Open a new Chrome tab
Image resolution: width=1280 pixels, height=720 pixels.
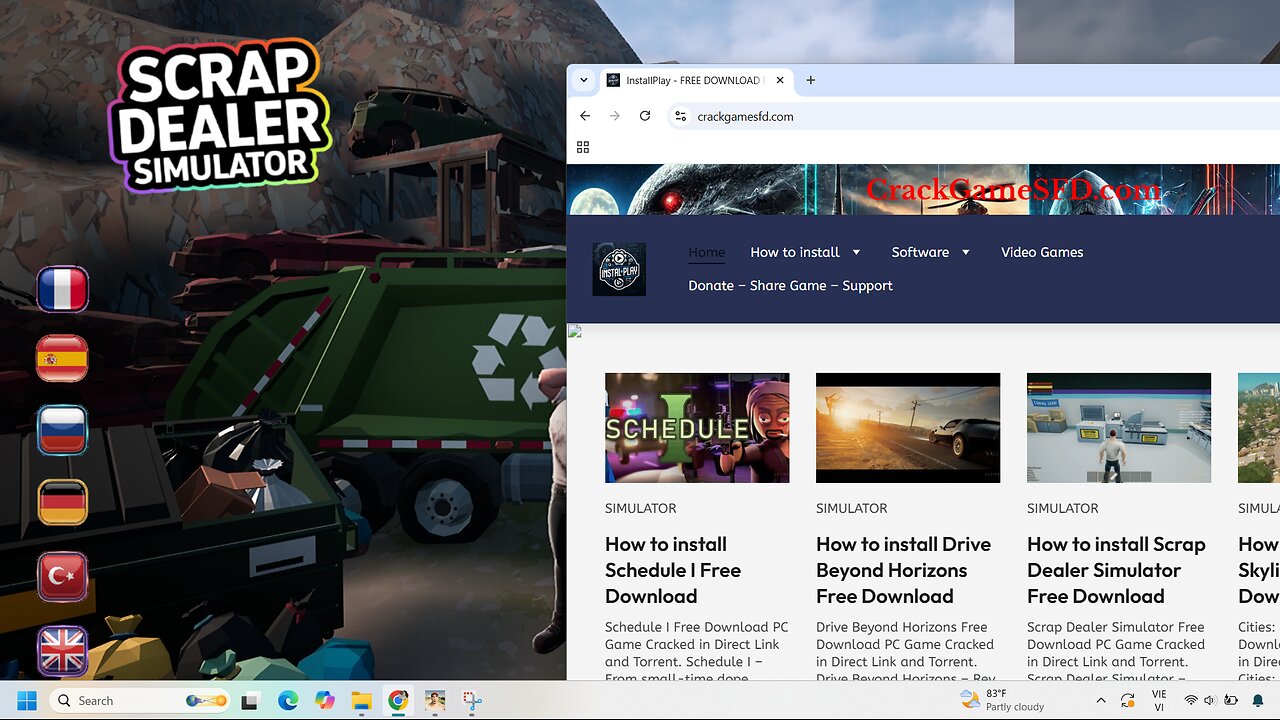[811, 81]
